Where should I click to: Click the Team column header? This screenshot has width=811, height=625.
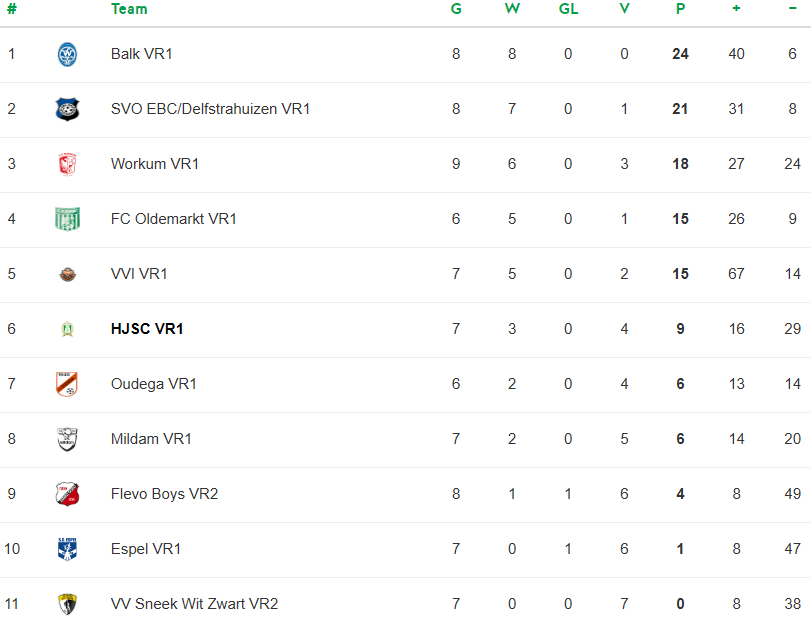point(129,9)
